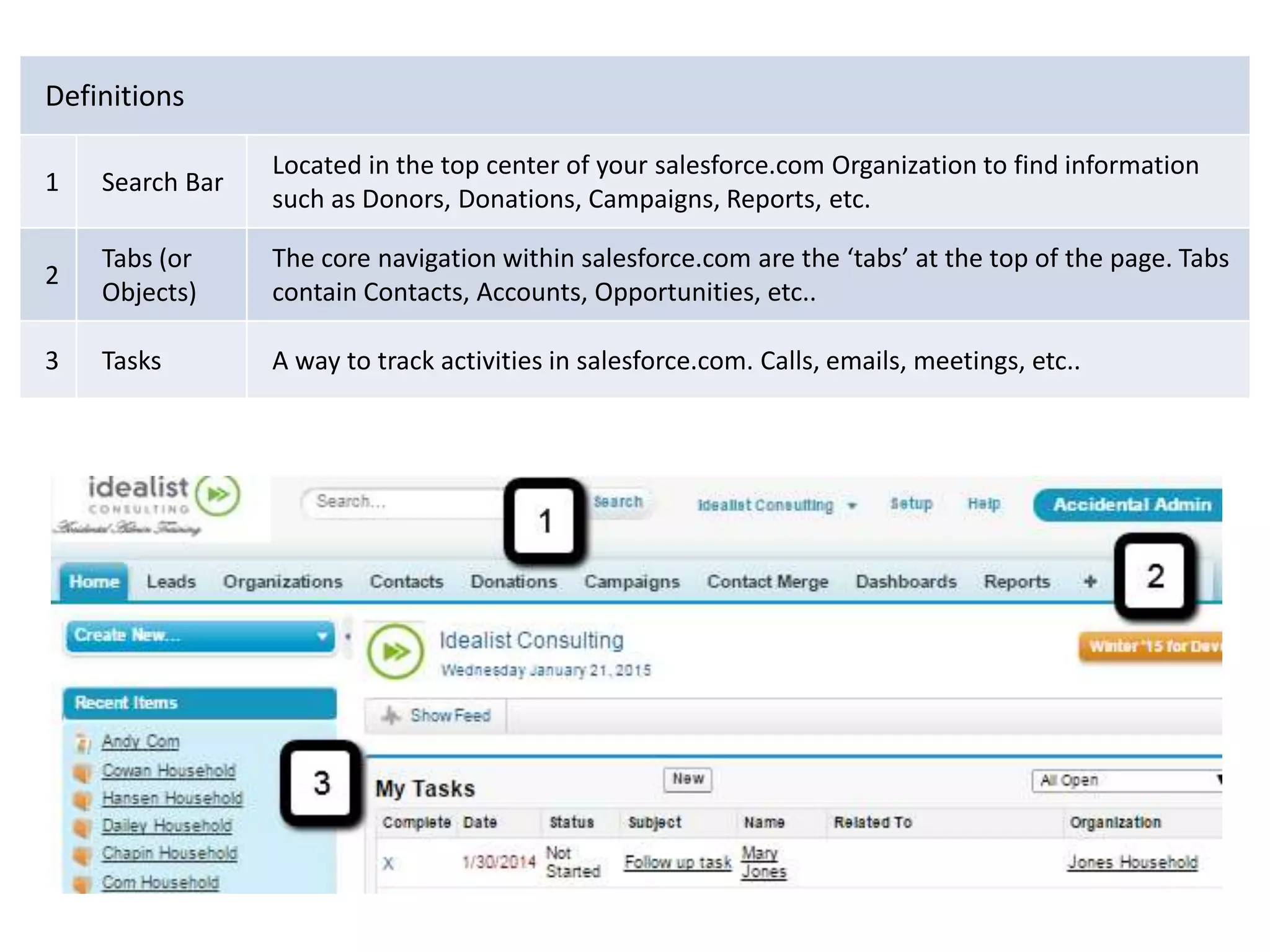
Task: Click the icon beside Chapin Household
Action: coord(82,855)
